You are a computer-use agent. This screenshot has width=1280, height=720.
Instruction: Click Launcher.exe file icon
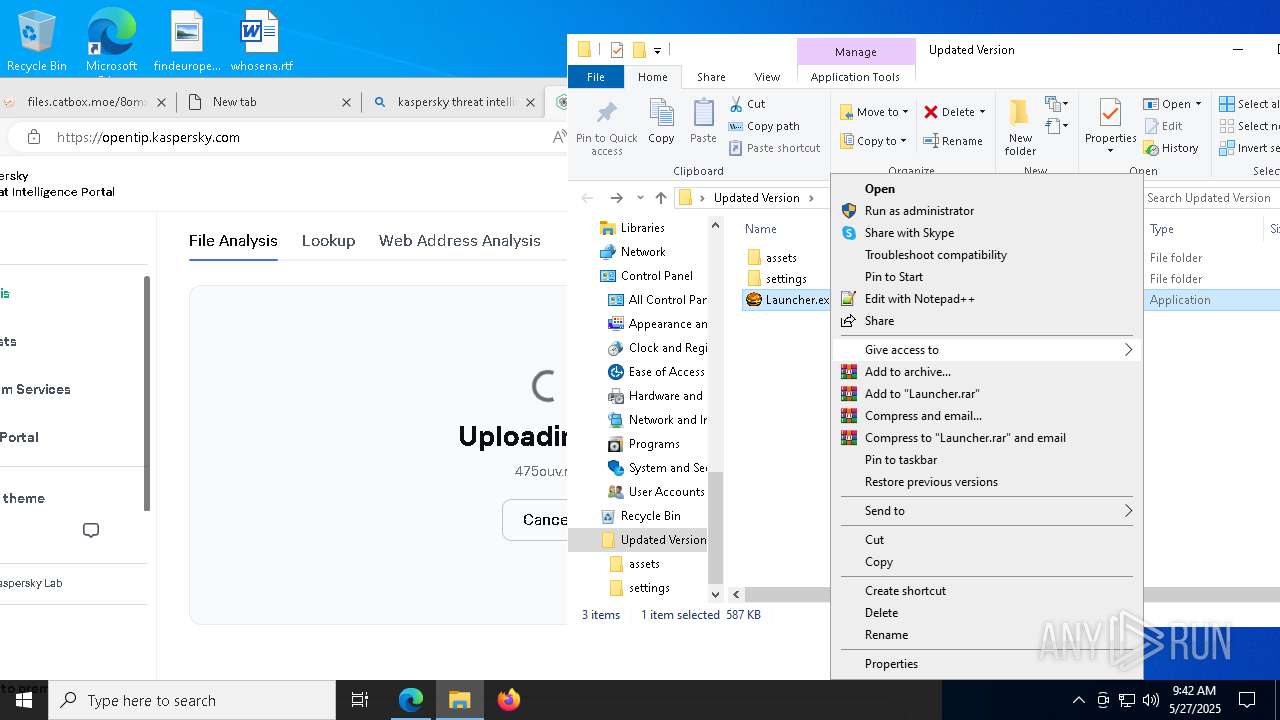click(x=754, y=300)
